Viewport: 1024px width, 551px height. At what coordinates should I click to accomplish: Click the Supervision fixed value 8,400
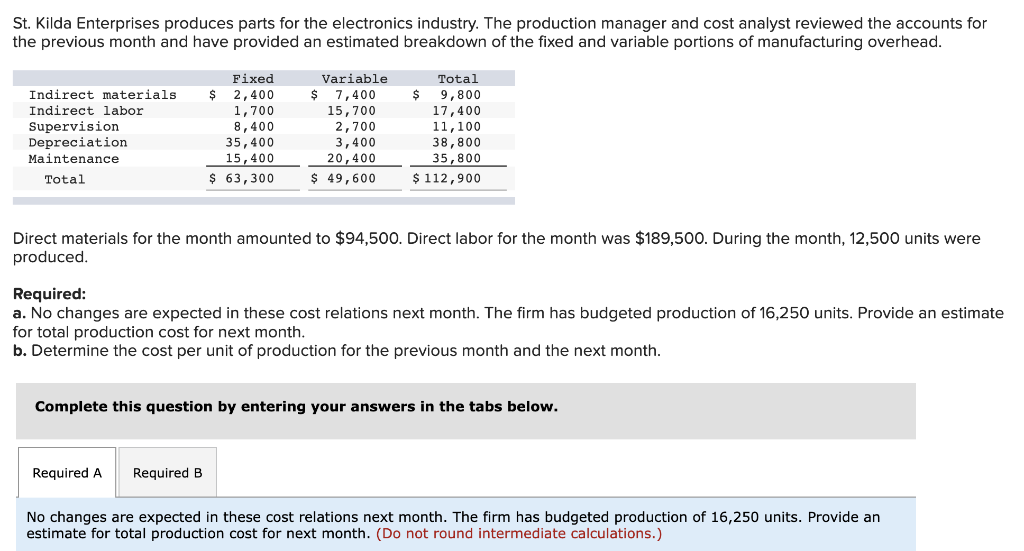[254, 127]
